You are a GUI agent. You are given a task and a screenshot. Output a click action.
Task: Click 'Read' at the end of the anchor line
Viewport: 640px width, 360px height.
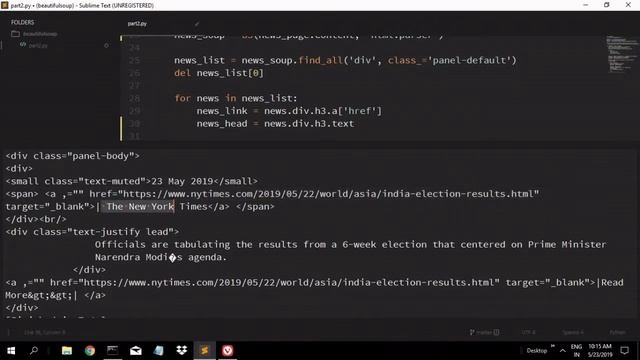612,282
